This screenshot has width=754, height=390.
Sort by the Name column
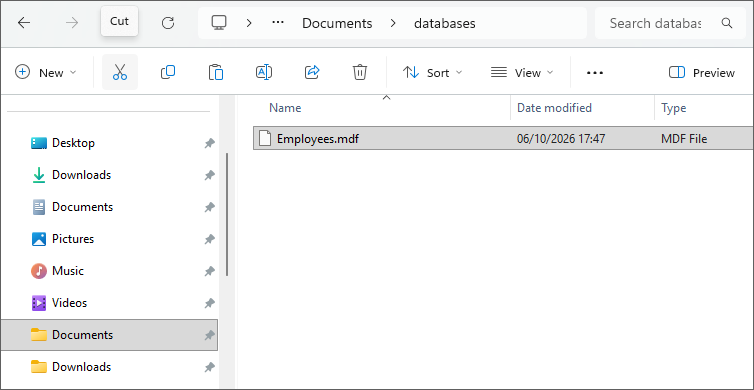pos(285,108)
